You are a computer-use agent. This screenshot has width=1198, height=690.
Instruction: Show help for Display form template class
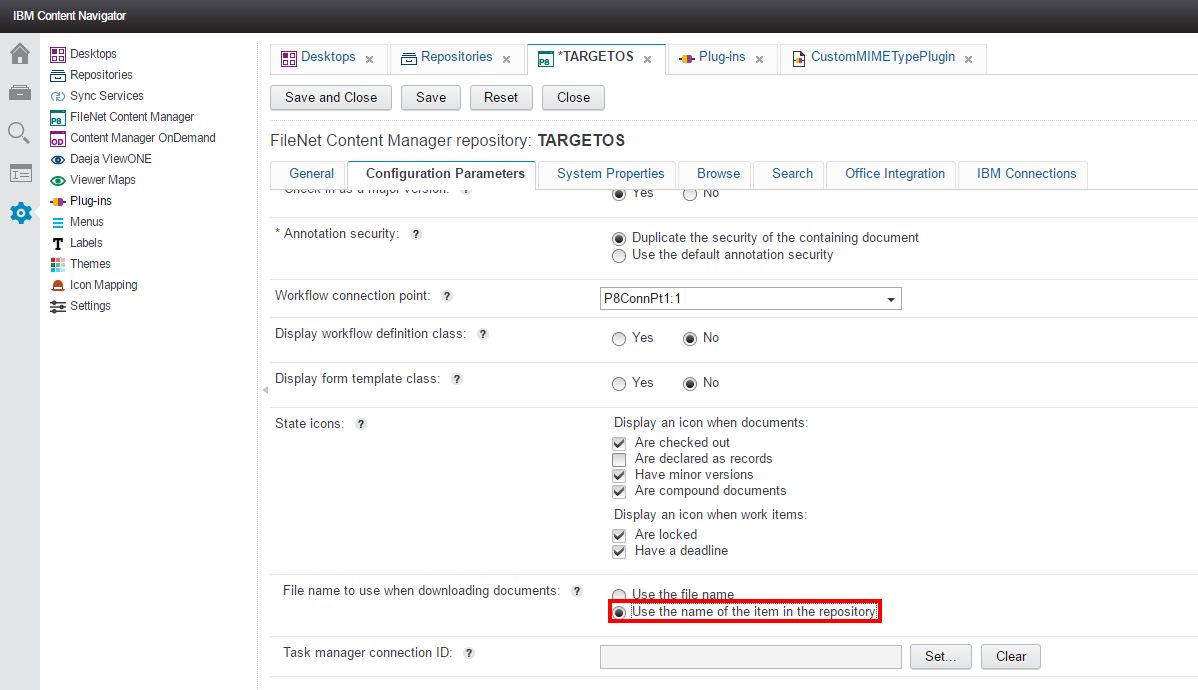click(457, 379)
